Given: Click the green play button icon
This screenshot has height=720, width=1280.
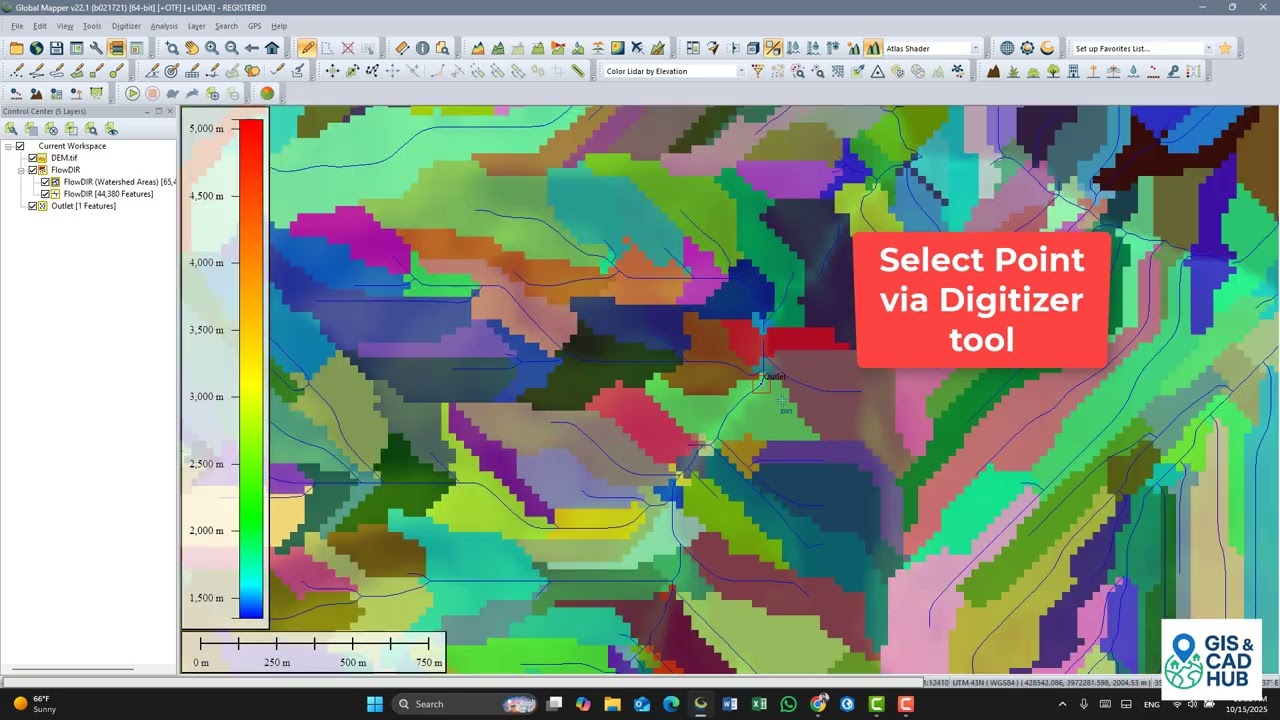Looking at the screenshot, I should (132, 93).
